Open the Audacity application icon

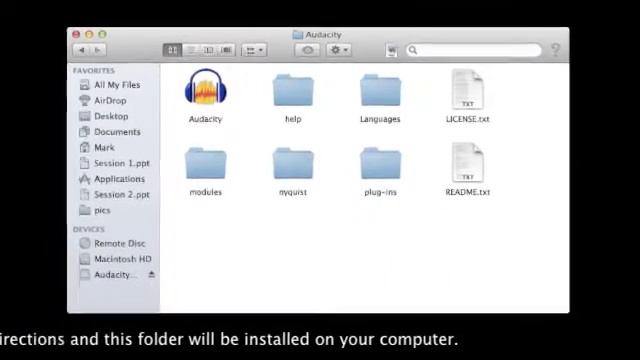point(205,87)
